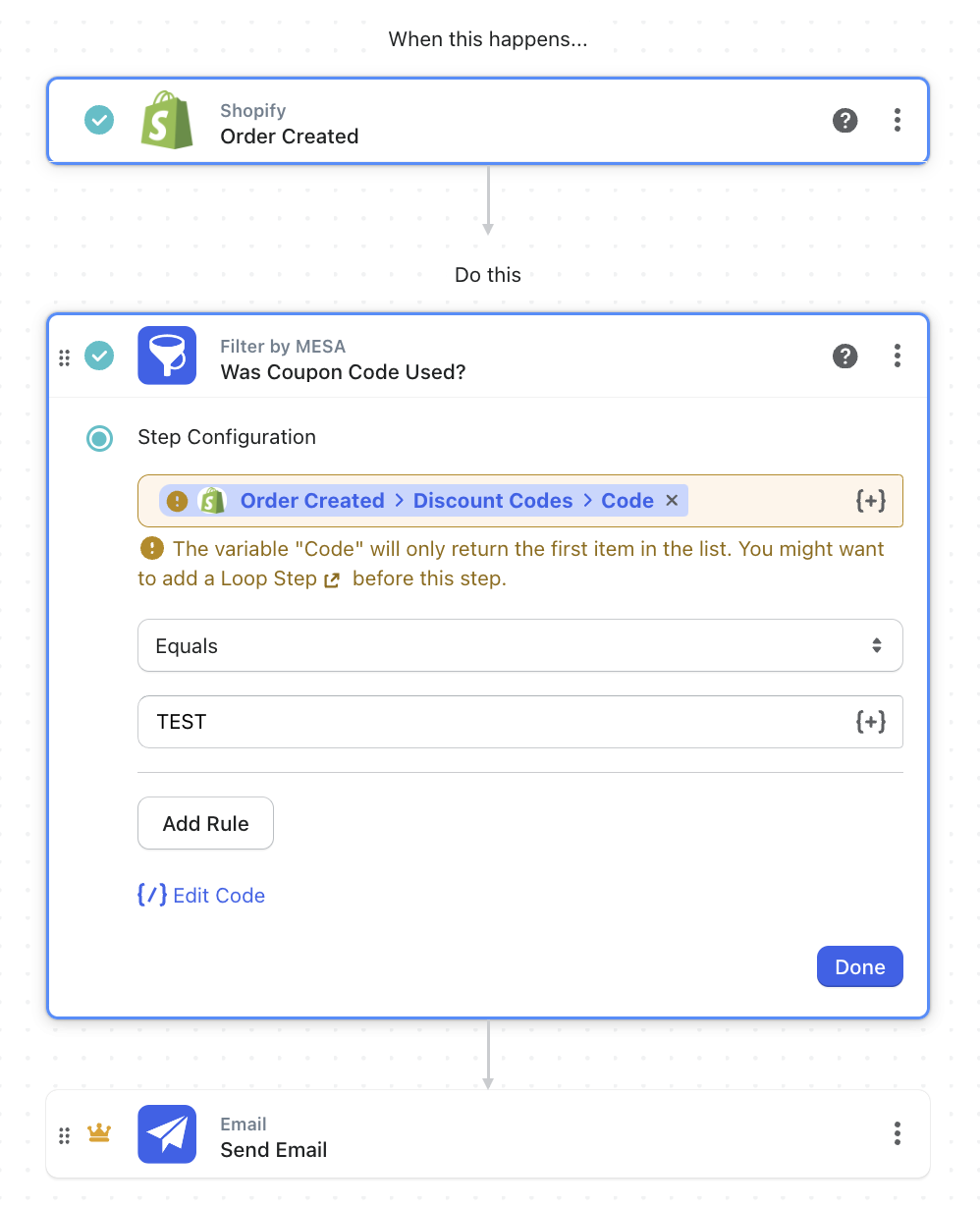Screen dimensions: 980x1208
Task: Click the Shopify bag icon in trigger step
Action: (167, 120)
